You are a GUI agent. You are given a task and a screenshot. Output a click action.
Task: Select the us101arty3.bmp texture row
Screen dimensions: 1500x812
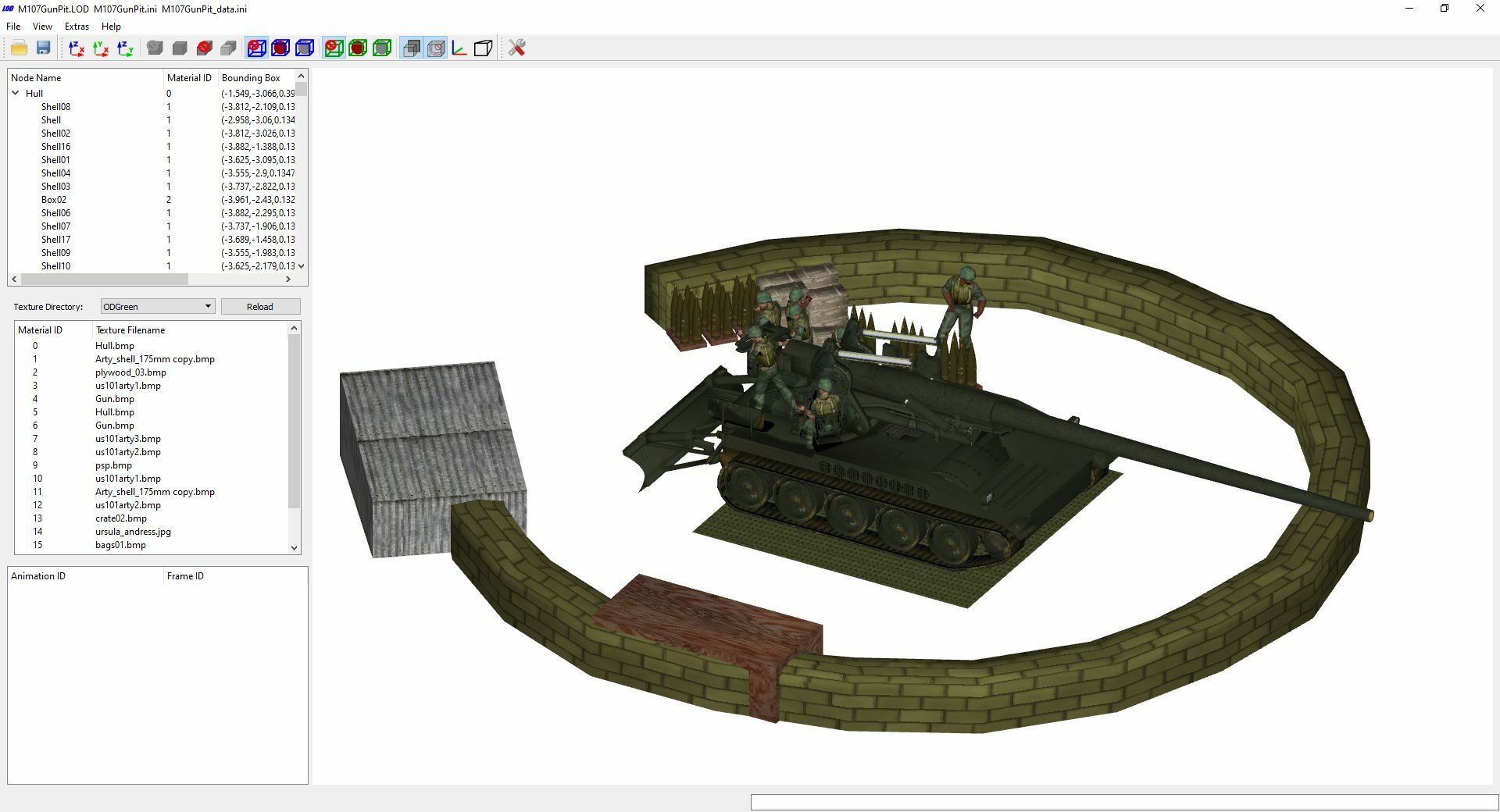(152, 439)
